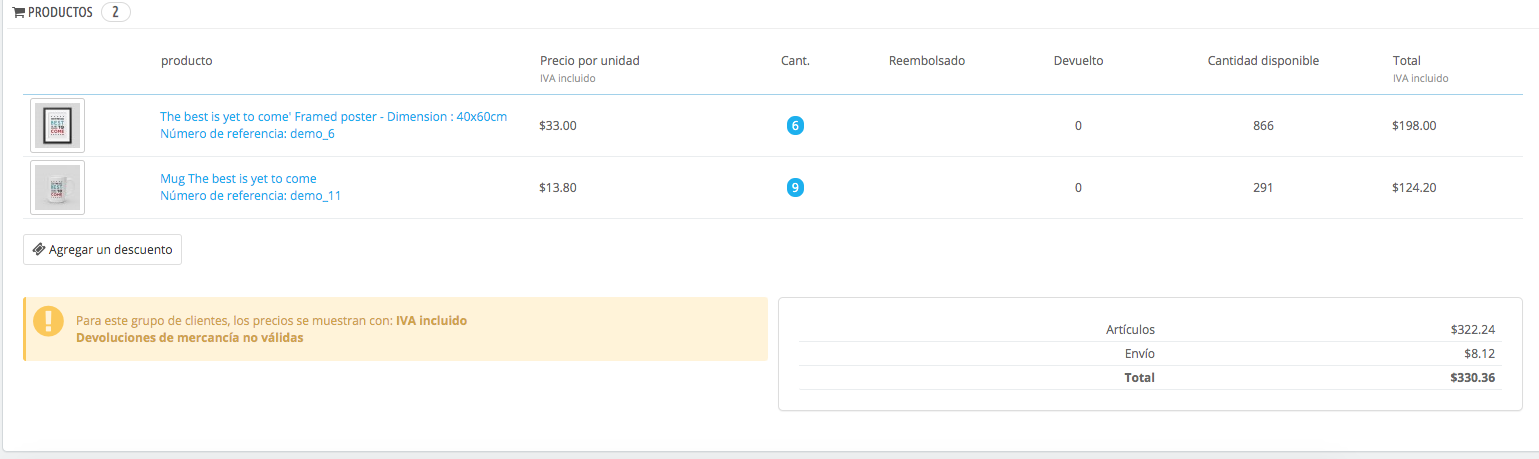Click the quantity badge showing 6
This screenshot has width=1539, height=459.
(x=795, y=126)
